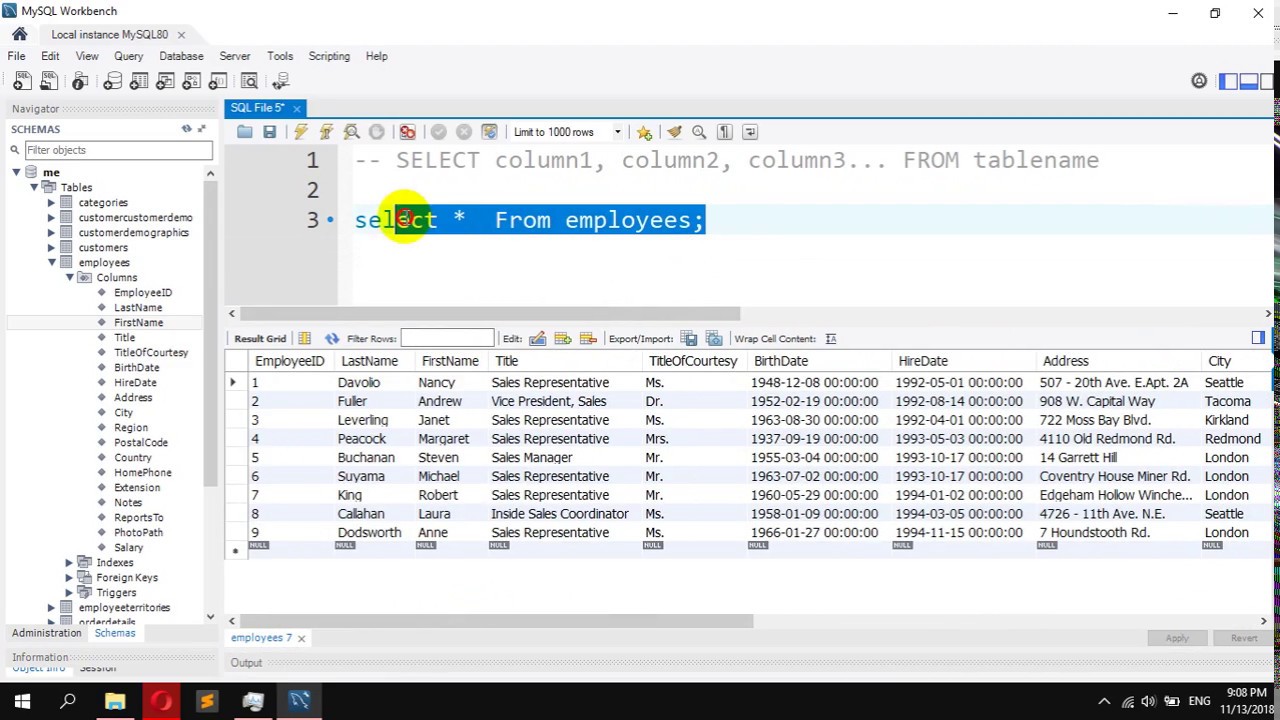Edit current row icon in result toolbar

tap(538, 339)
